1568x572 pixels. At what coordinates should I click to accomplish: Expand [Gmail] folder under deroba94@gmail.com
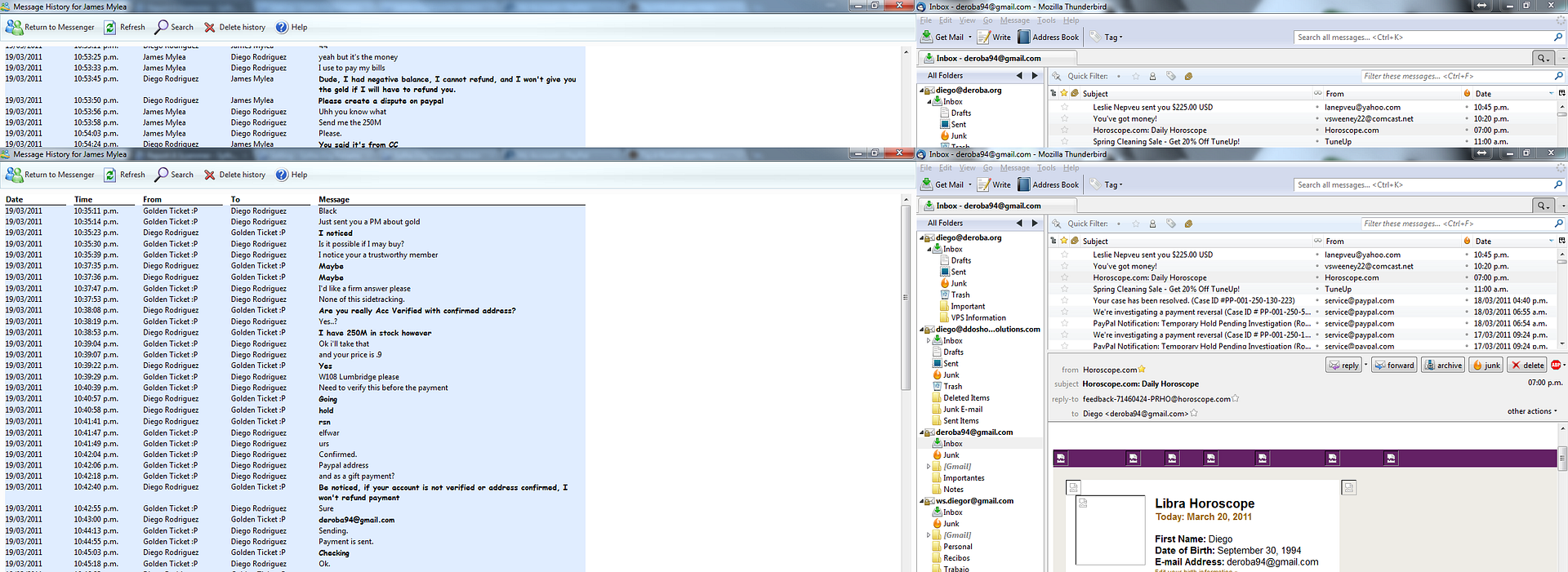pyautogui.click(x=929, y=467)
